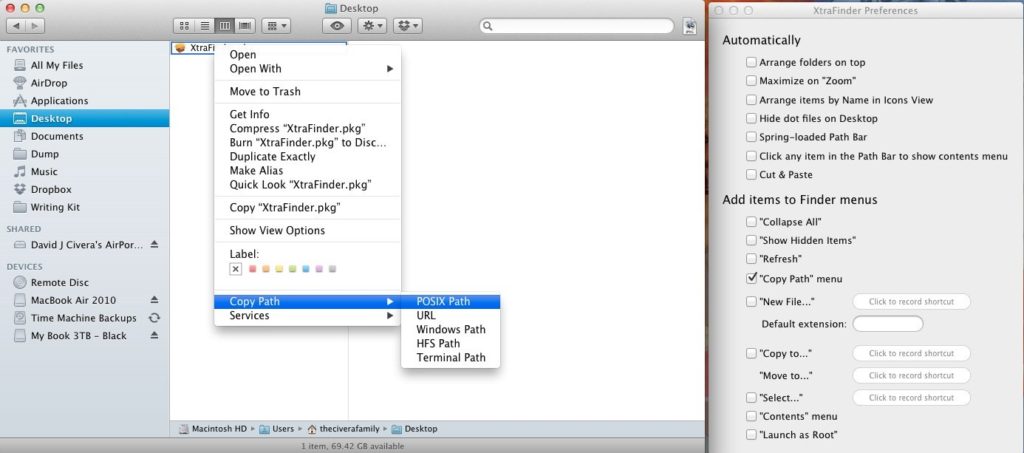Screen dimensions: 1024x453
Task: Eject MacBook Air 2010 volume
Action: pyautogui.click(x=154, y=300)
